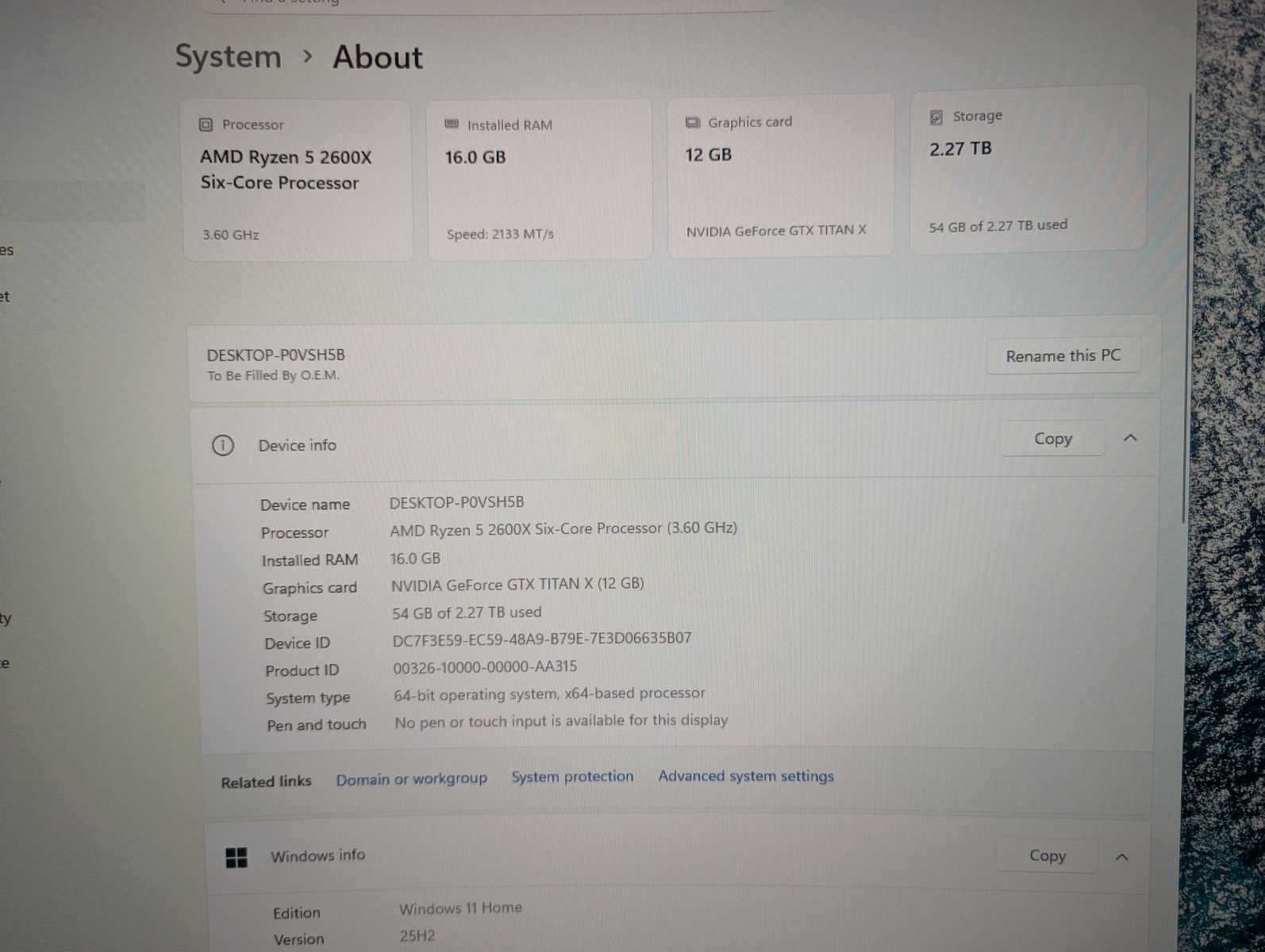This screenshot has width=1265, height=952.
Task: Open the 2.27 TB Storage card
Action: click(x=1028, y=170)
